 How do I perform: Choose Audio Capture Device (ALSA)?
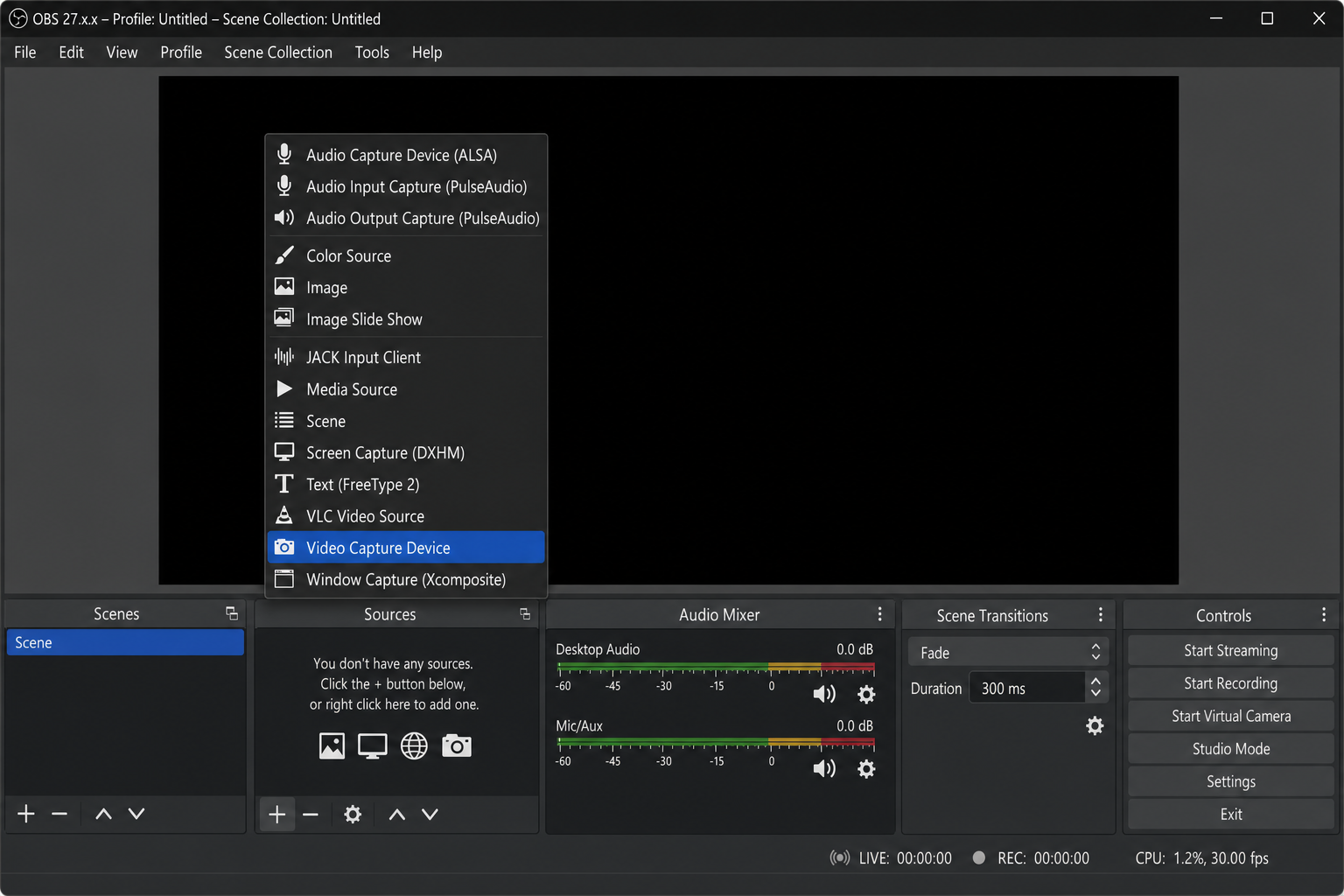(406, 155)
